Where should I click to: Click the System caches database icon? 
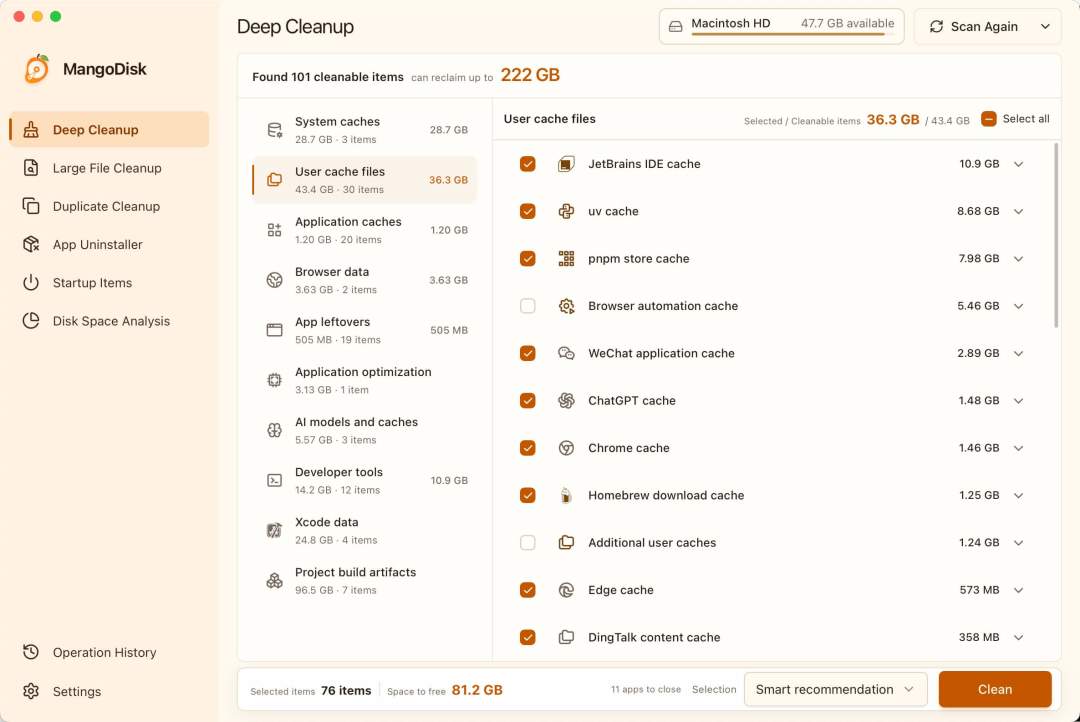click(274, 130)
